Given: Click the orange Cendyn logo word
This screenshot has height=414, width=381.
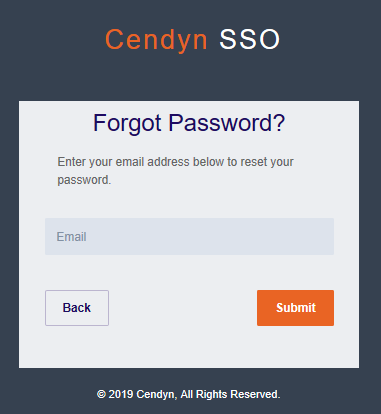Looking at the screenshot, I should pos(156,39).
